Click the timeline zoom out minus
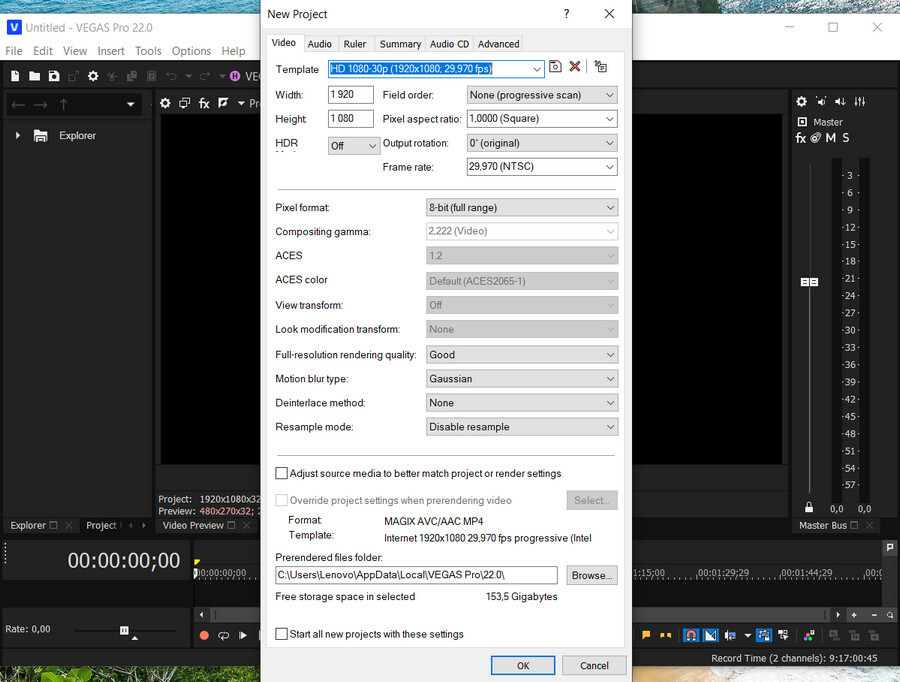The height and width of the screenshot is (682, 900). [x=874, y=615]
